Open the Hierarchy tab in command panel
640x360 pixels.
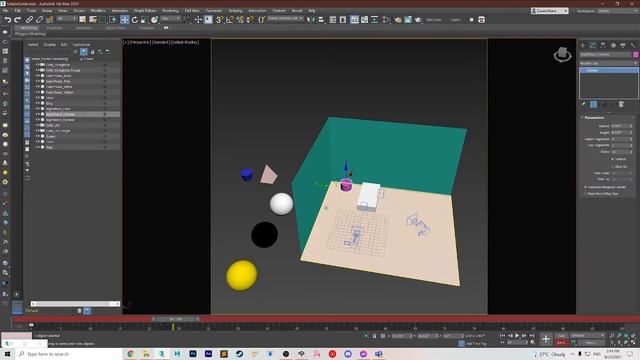(x=603, y=45)
